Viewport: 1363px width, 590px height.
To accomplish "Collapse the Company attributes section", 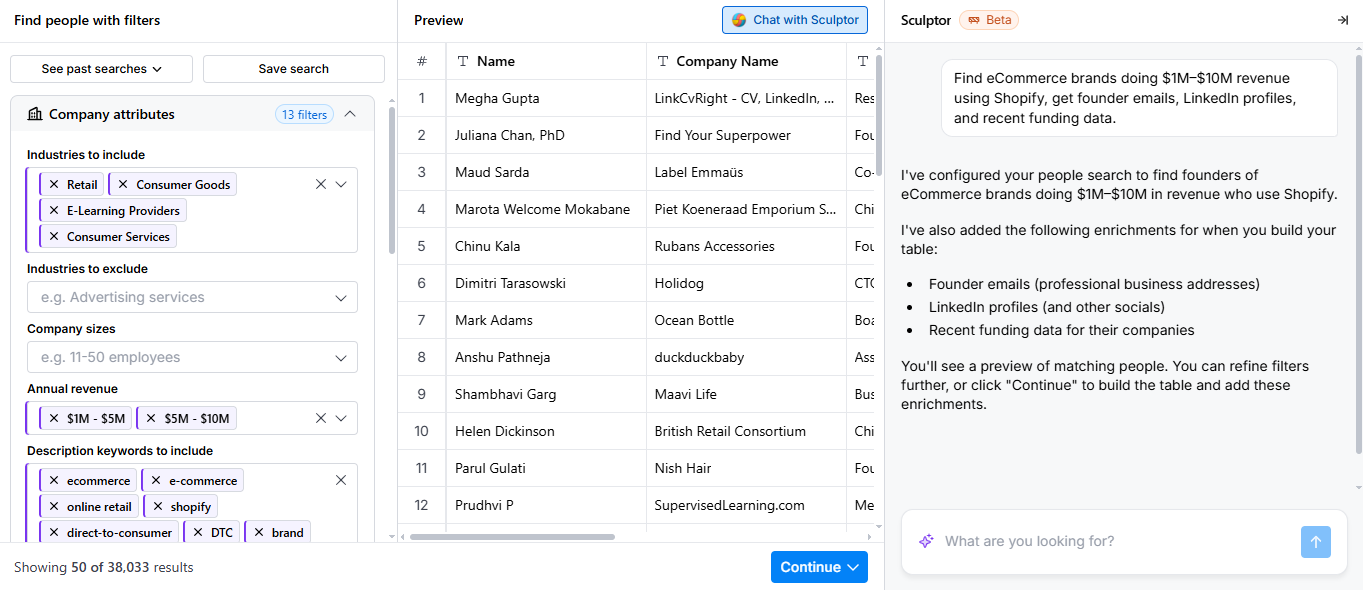I will point(350,114).
